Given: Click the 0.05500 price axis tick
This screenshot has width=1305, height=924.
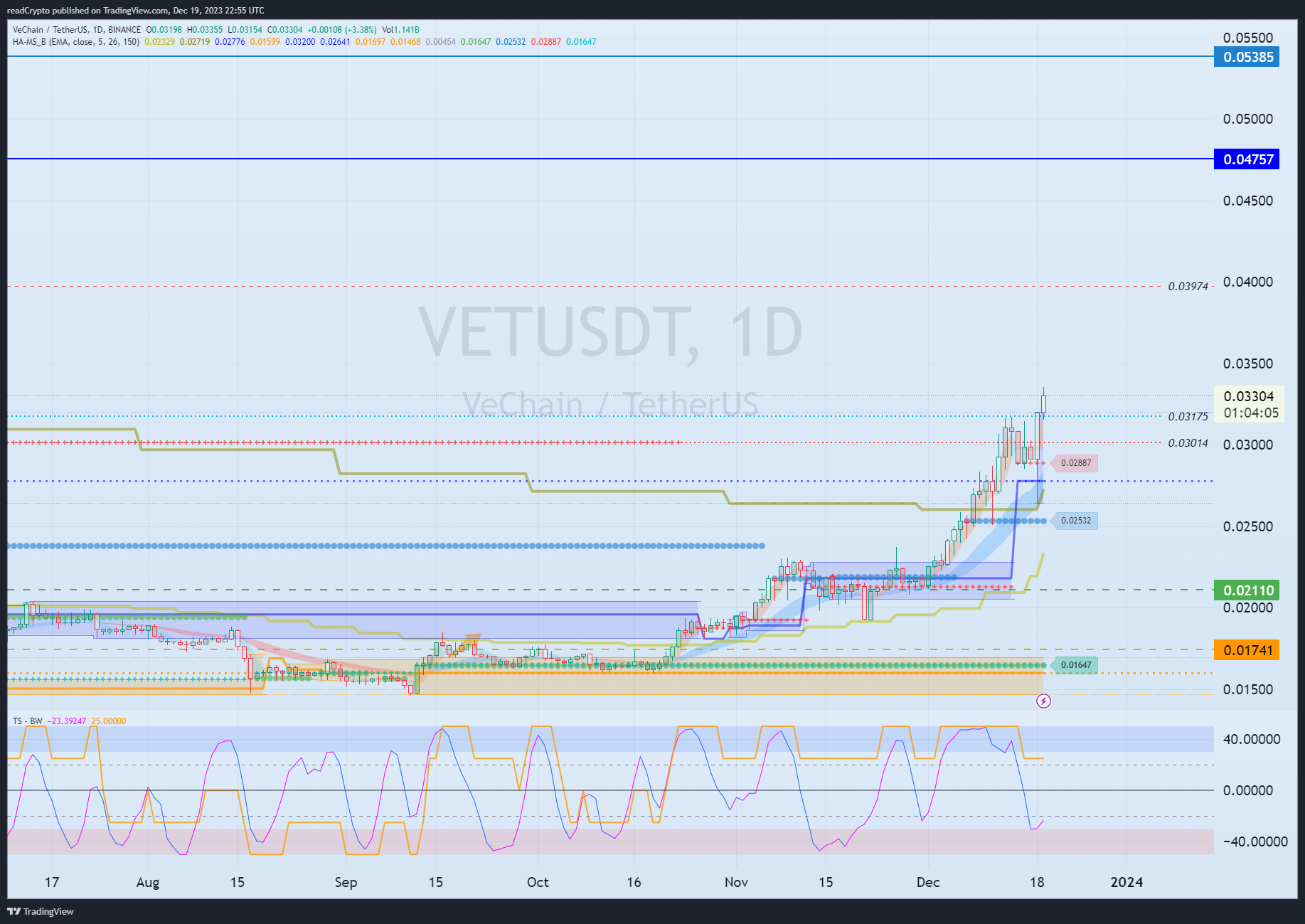Looking at the screenshot, I should (1248, 38).
